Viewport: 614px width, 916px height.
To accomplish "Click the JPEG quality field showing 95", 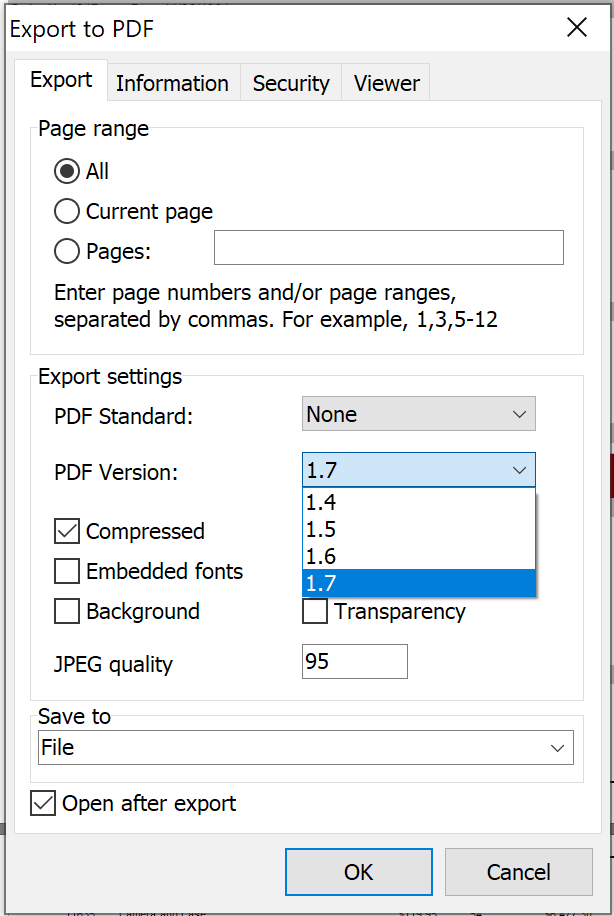I will 355,661.
